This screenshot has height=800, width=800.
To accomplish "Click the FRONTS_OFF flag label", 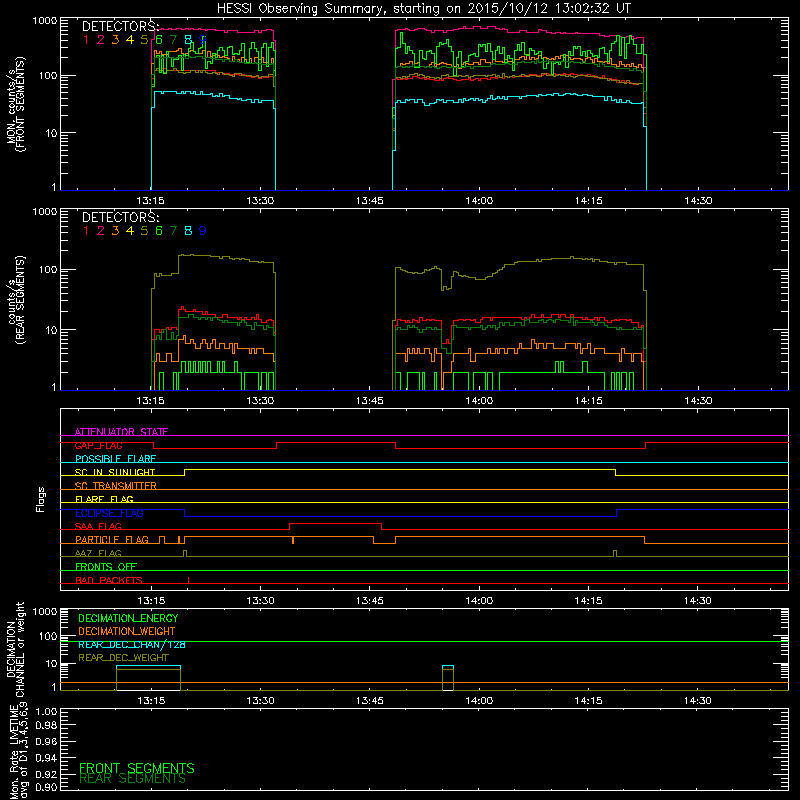I will point(106,566).
